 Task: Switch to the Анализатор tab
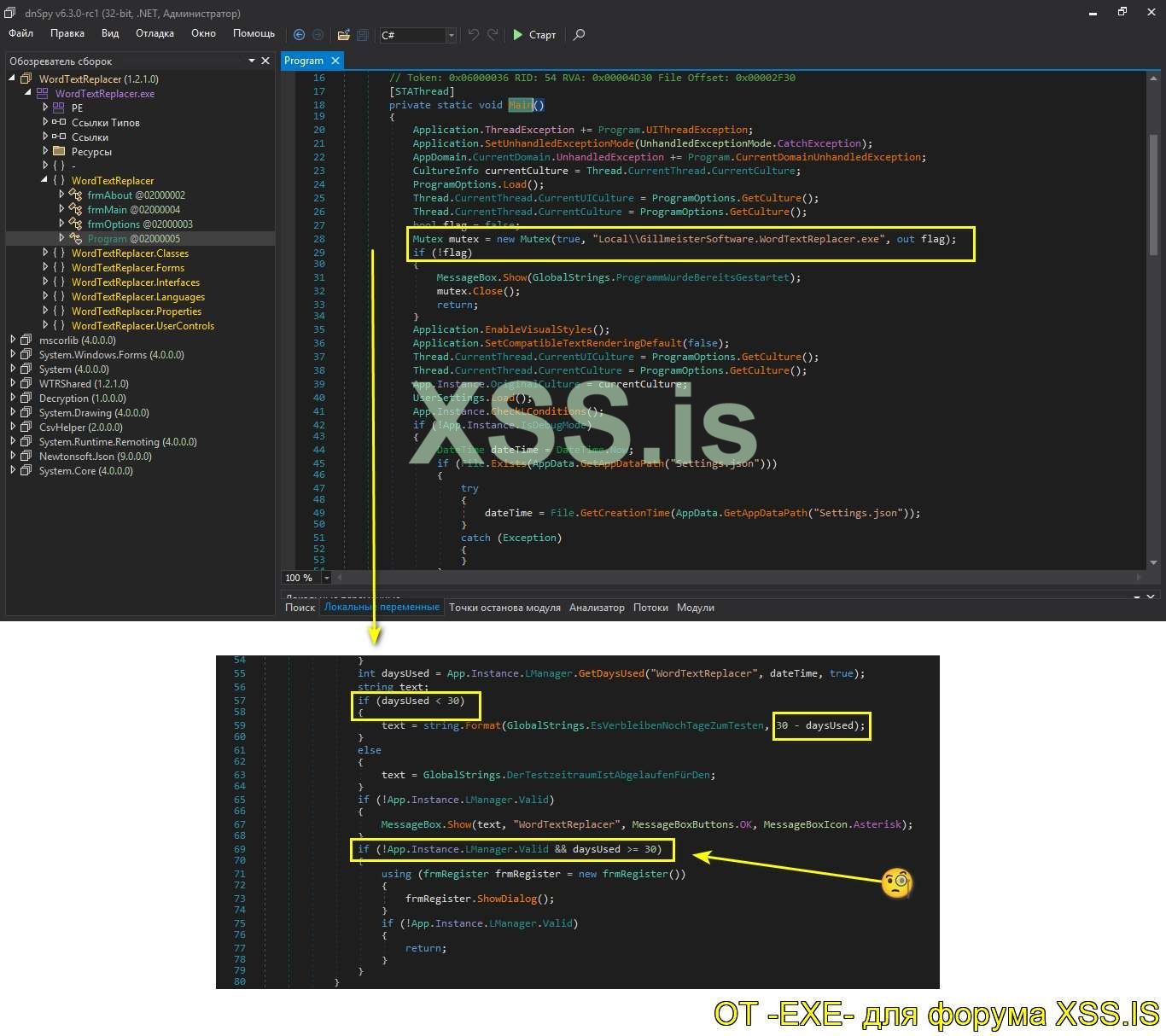[x=597, y=608]
